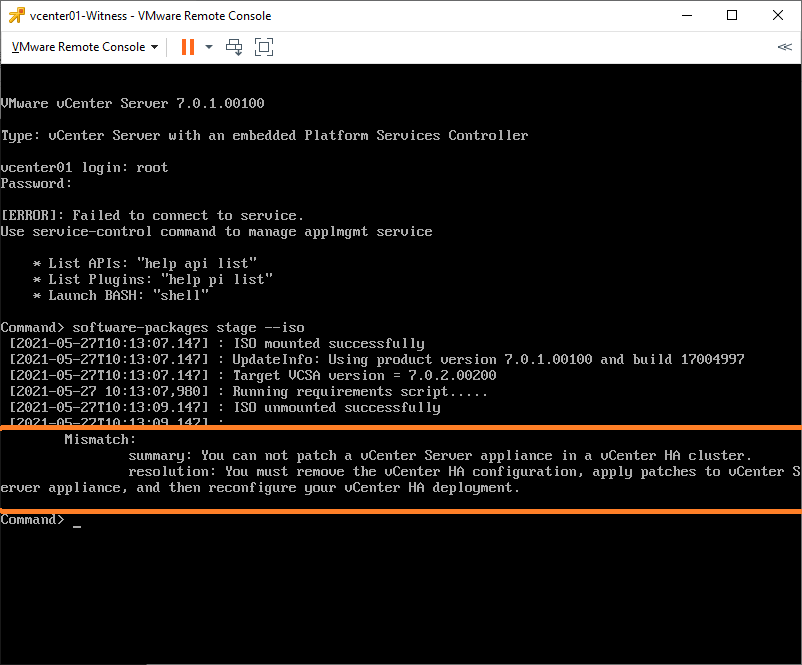The width and height of the screenshot is (802, 665).
Task: Close the VMware Remote Console window
Action: click(777, 15)
